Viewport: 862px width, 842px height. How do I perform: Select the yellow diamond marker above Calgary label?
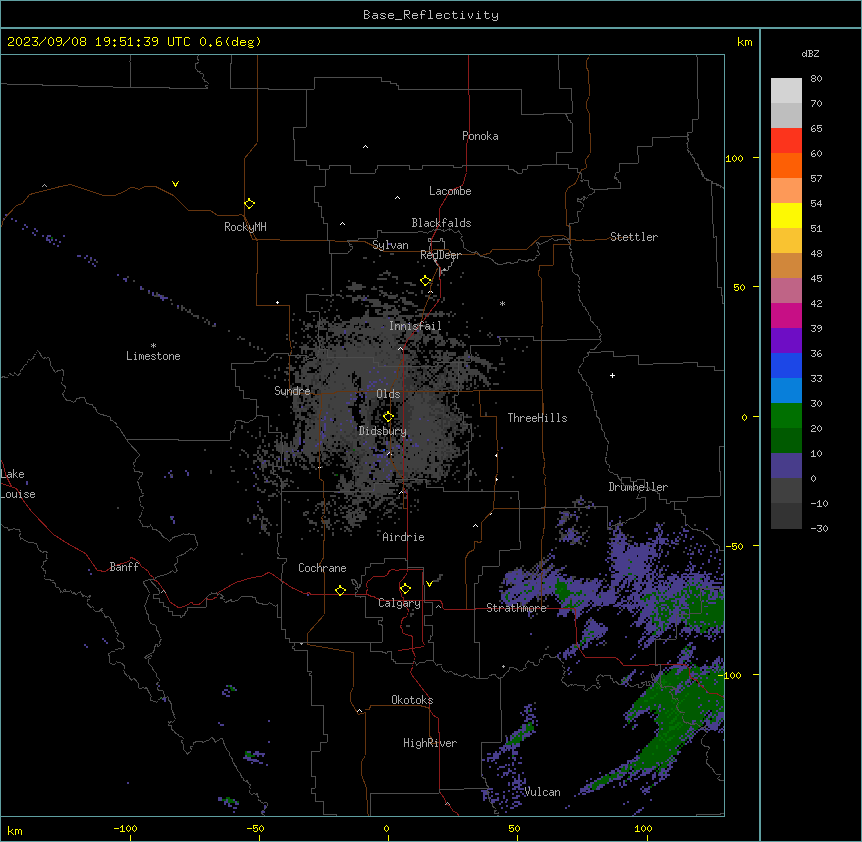click(x=405, y=589)
